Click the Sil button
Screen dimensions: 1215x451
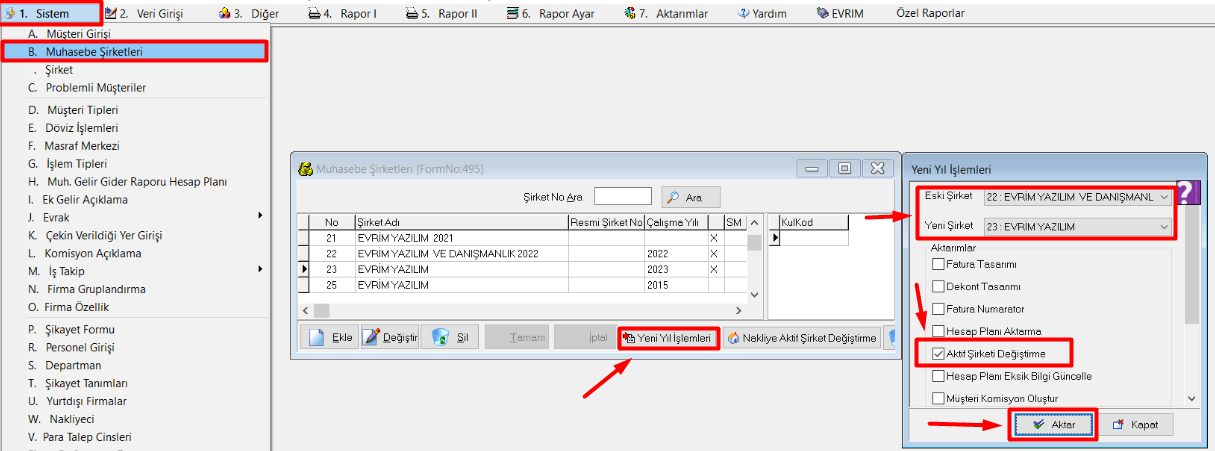coord(450,338)
